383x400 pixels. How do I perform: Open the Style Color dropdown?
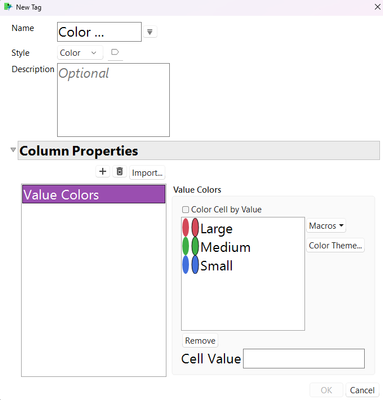pyautogui.click(x=79, y=53)
